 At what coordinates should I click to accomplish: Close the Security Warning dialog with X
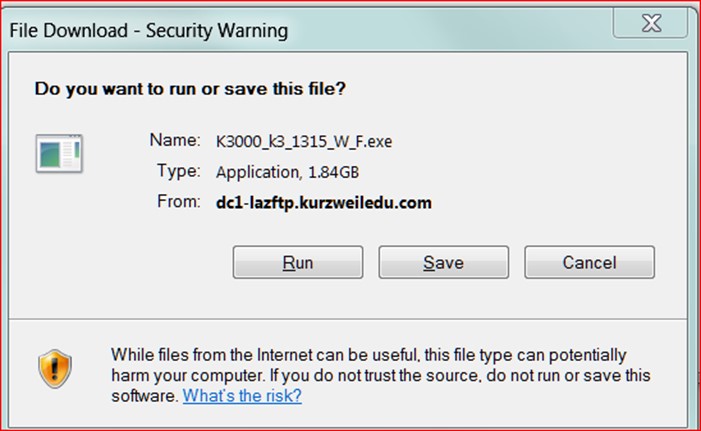point(651,22)
